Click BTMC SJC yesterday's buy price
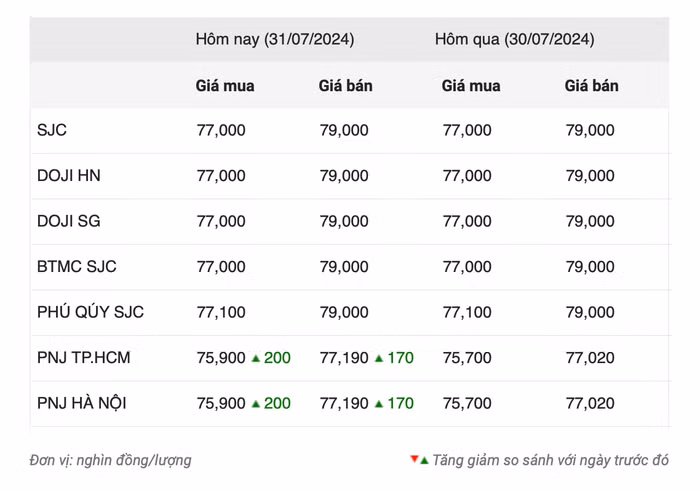This screenshot has height=490, width=700. (x=467, y=267)
